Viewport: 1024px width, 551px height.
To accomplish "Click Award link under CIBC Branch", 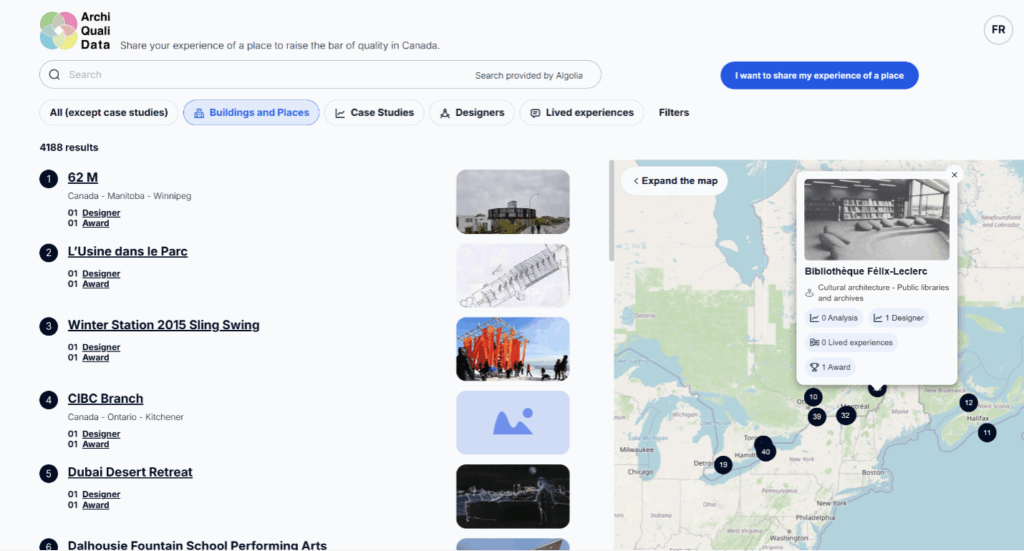I will coord(95,445).
